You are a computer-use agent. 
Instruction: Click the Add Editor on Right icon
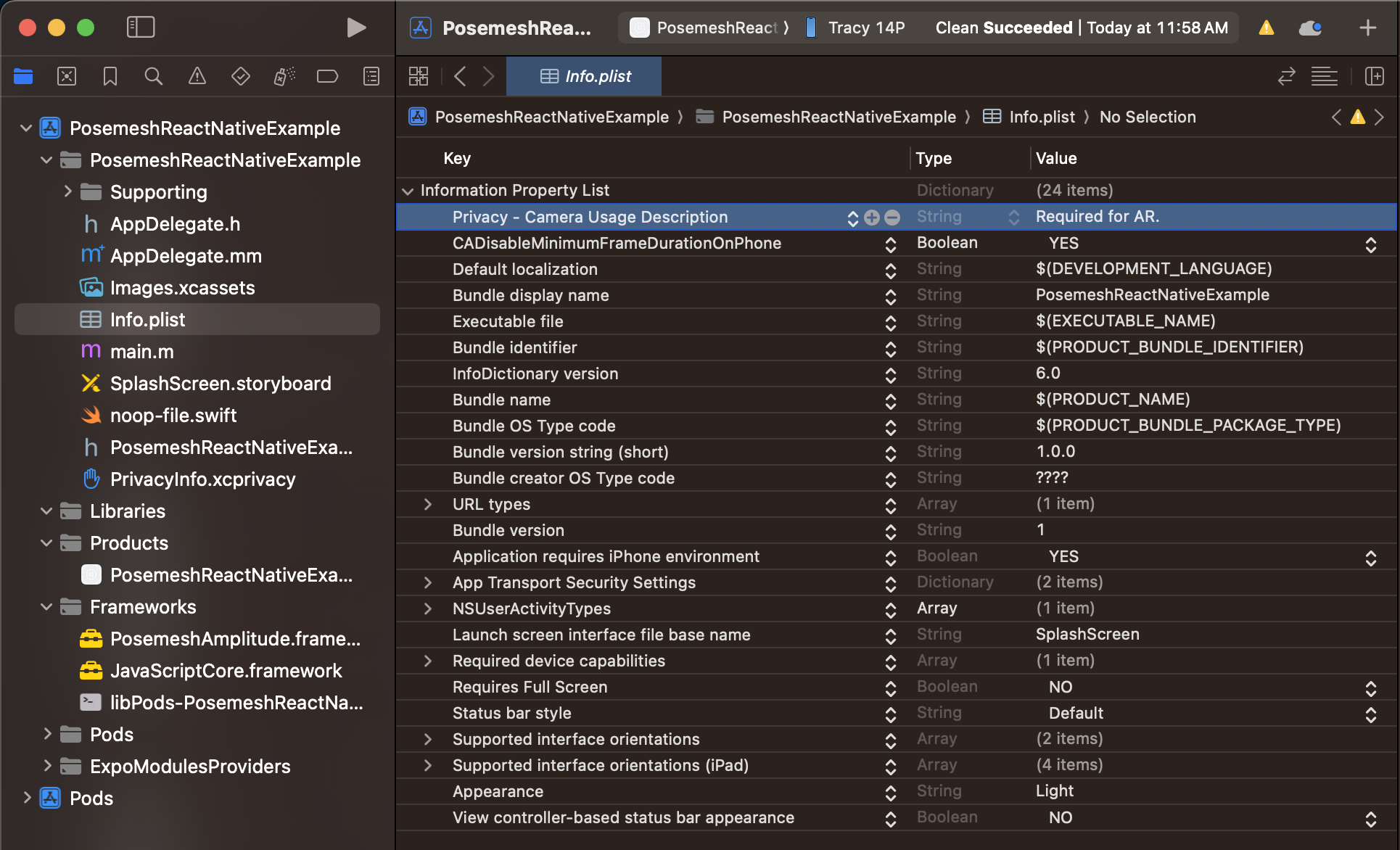(1374, 76)
